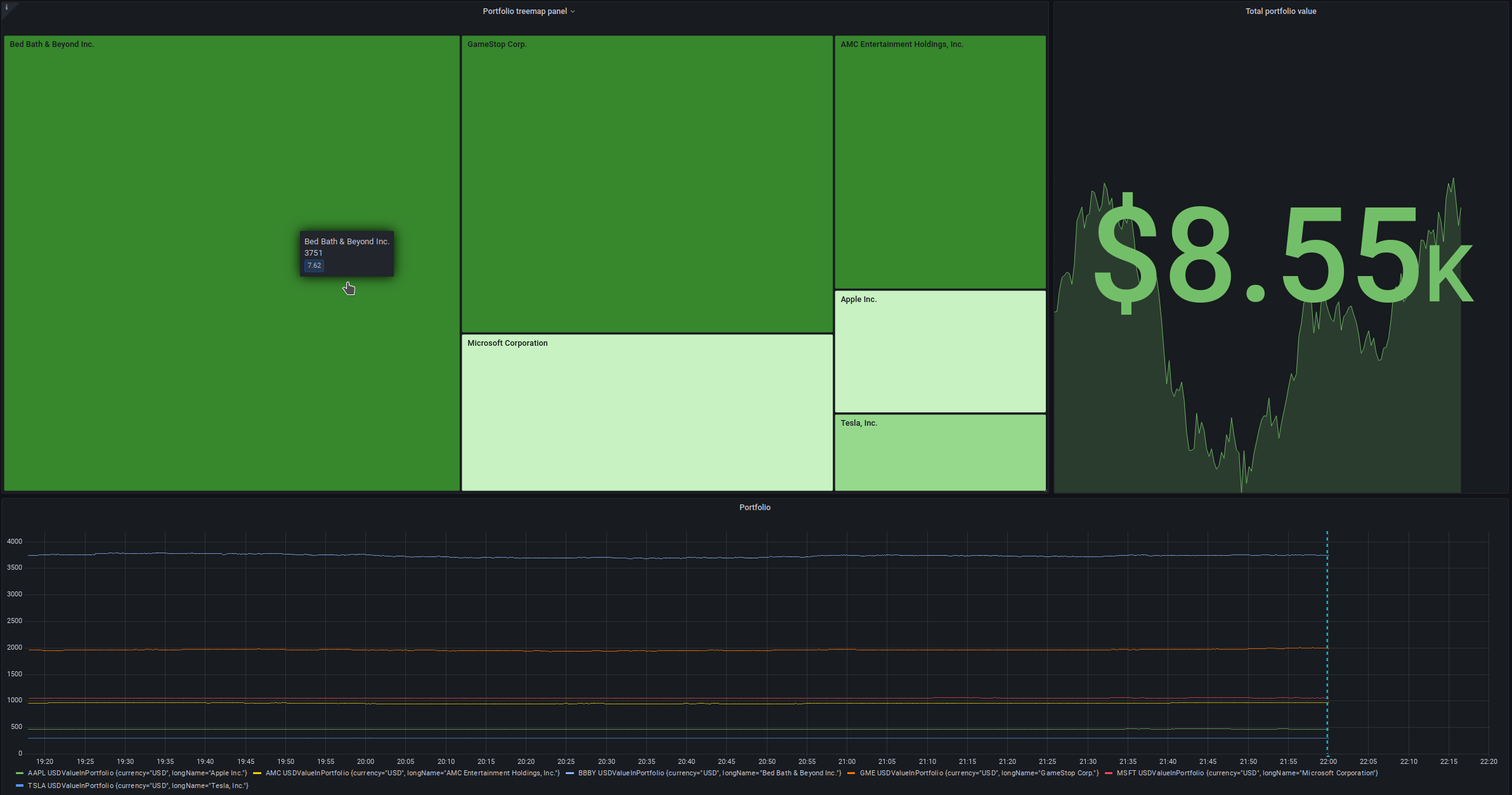Toggle the AMC Entertainment legend entry
Viewport: 1512px width, 795px height.
click(412, 773)
